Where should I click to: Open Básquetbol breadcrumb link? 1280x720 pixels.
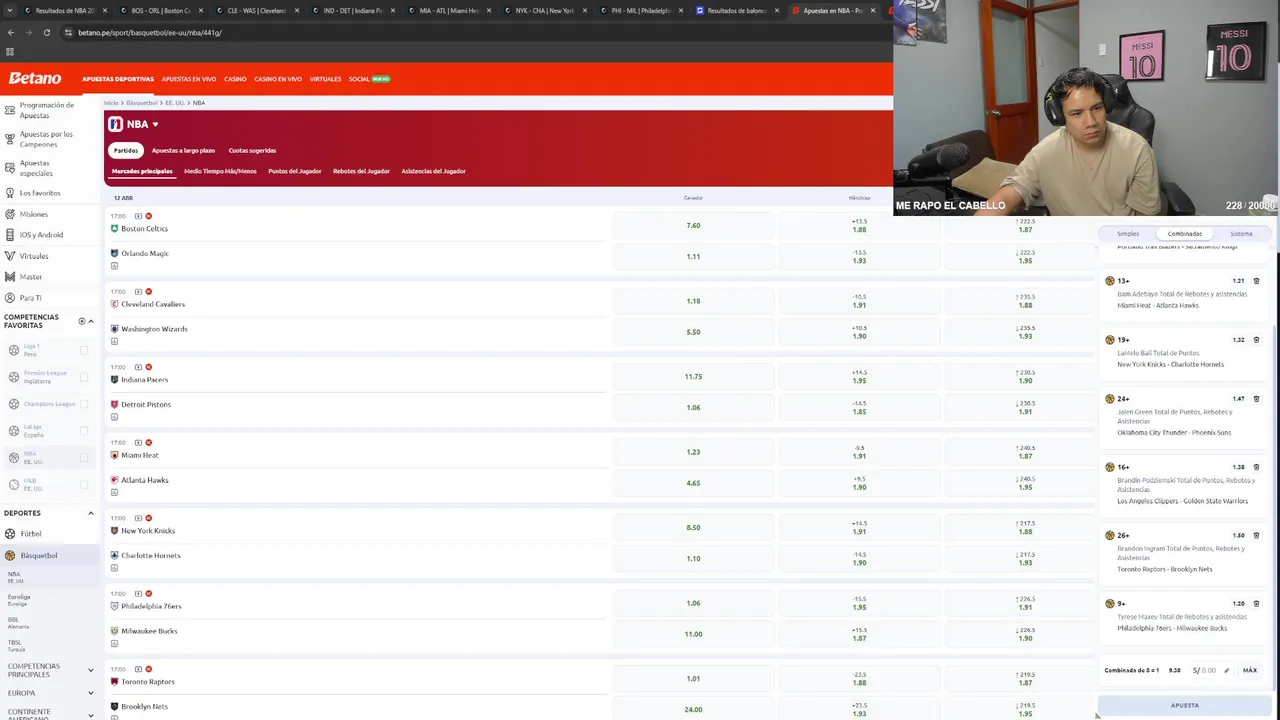[x=141, y=103]
